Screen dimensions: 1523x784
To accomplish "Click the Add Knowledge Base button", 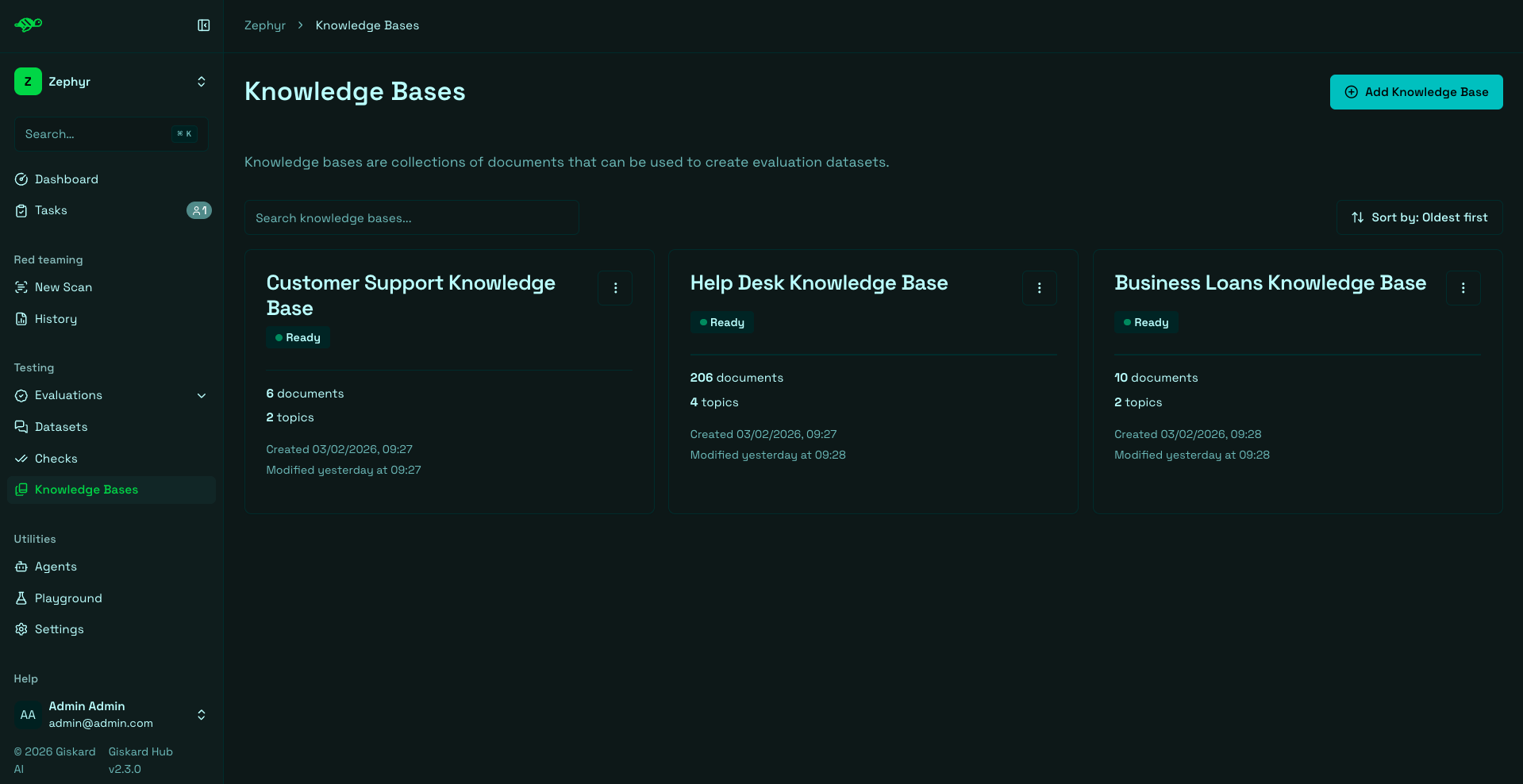I will [x=1416, y=92].
